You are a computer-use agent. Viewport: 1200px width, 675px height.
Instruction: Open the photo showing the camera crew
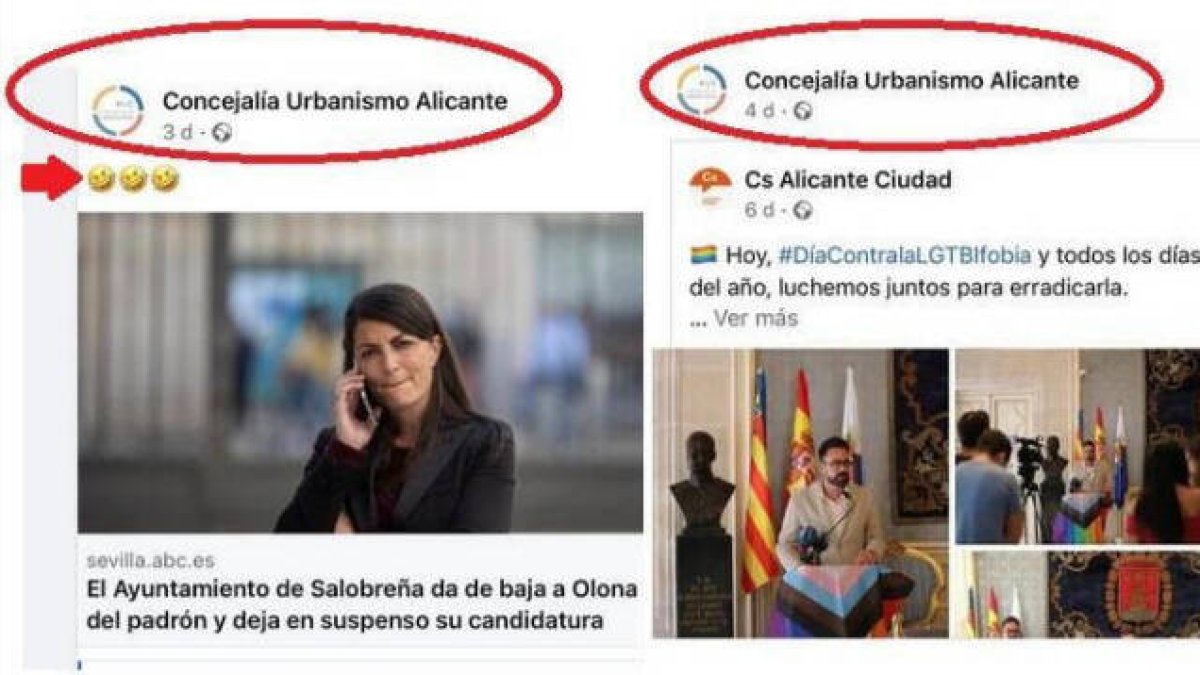point(1078,446)
